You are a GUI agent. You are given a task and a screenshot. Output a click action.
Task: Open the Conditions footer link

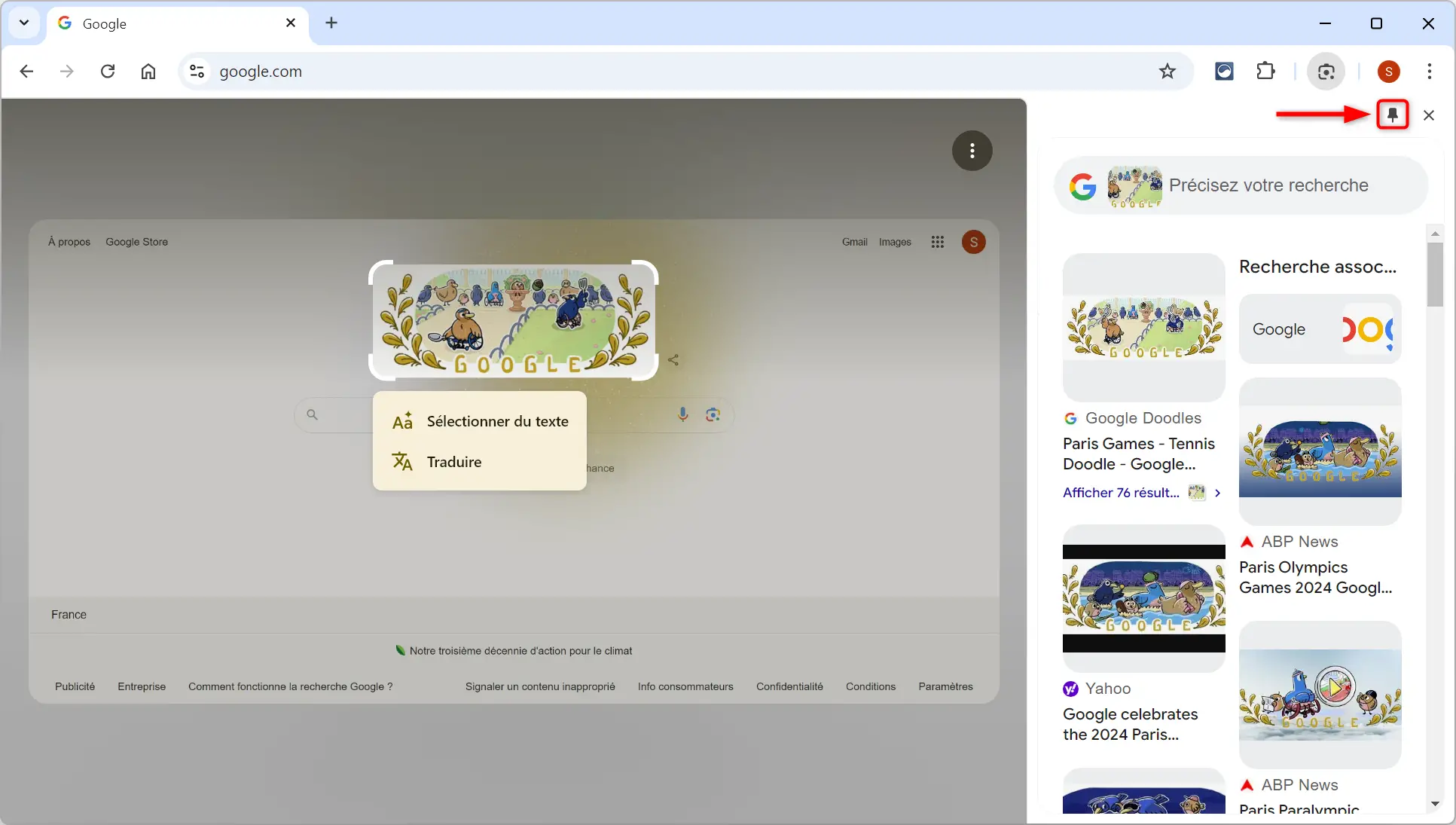[x=871, y=686]
